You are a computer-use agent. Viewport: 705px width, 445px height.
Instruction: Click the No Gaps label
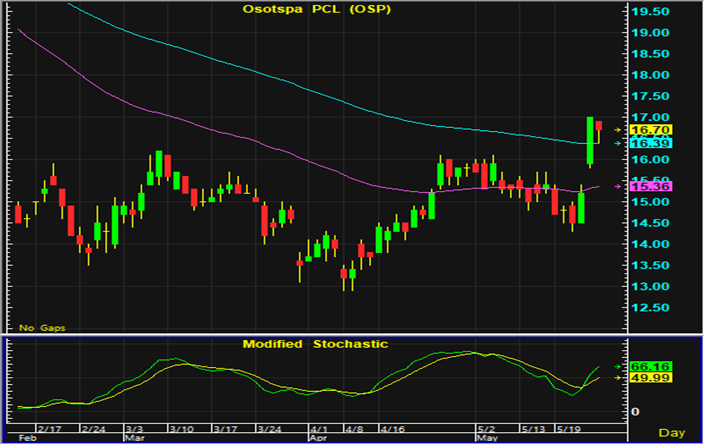point(42,328)
